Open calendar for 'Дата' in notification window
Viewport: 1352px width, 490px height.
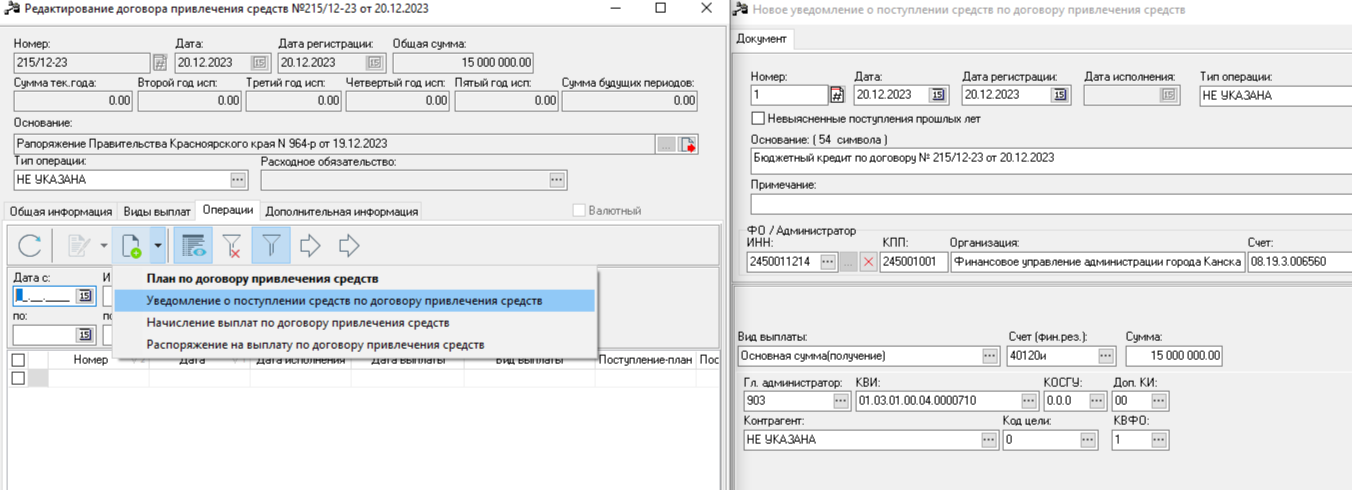(x=938, y=95)
